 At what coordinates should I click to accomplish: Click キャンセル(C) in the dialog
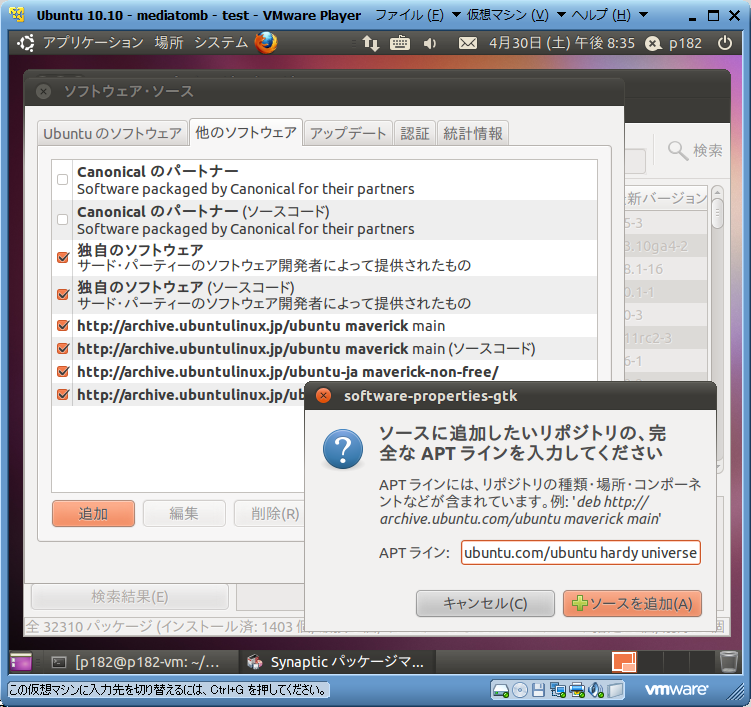pos(485,603)
